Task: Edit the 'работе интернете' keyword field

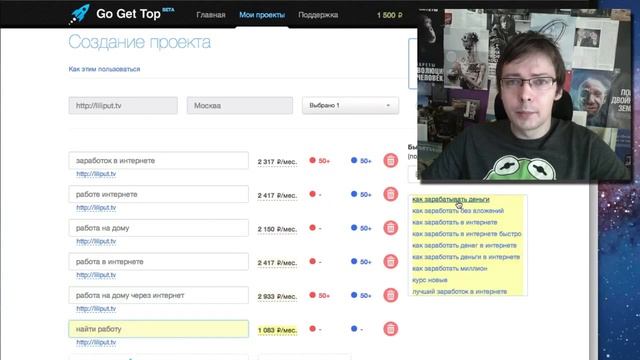Action: (x=158, y=194)
